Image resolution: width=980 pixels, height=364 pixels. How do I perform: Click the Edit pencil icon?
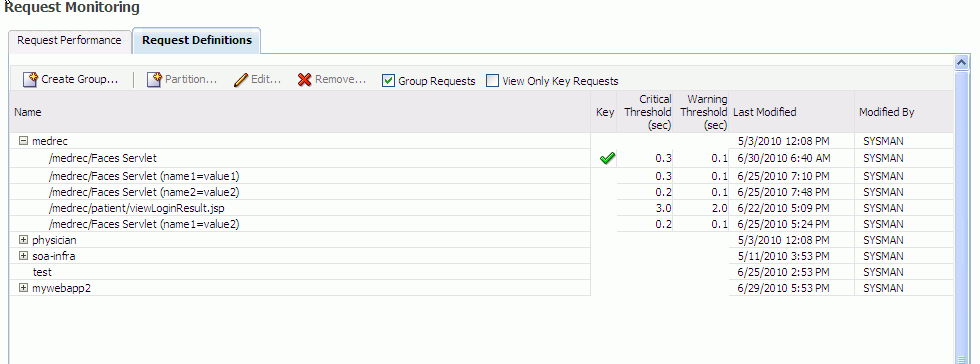[x=241, y=80]
